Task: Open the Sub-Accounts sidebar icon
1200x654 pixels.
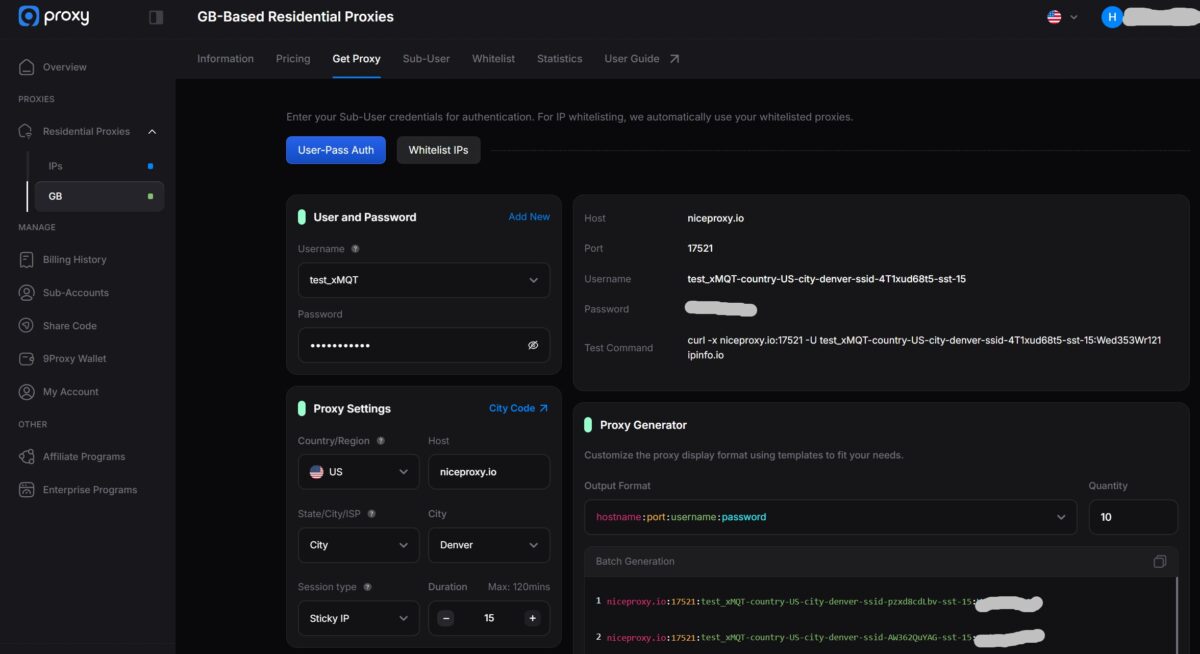Action: [x=27, y=292]
